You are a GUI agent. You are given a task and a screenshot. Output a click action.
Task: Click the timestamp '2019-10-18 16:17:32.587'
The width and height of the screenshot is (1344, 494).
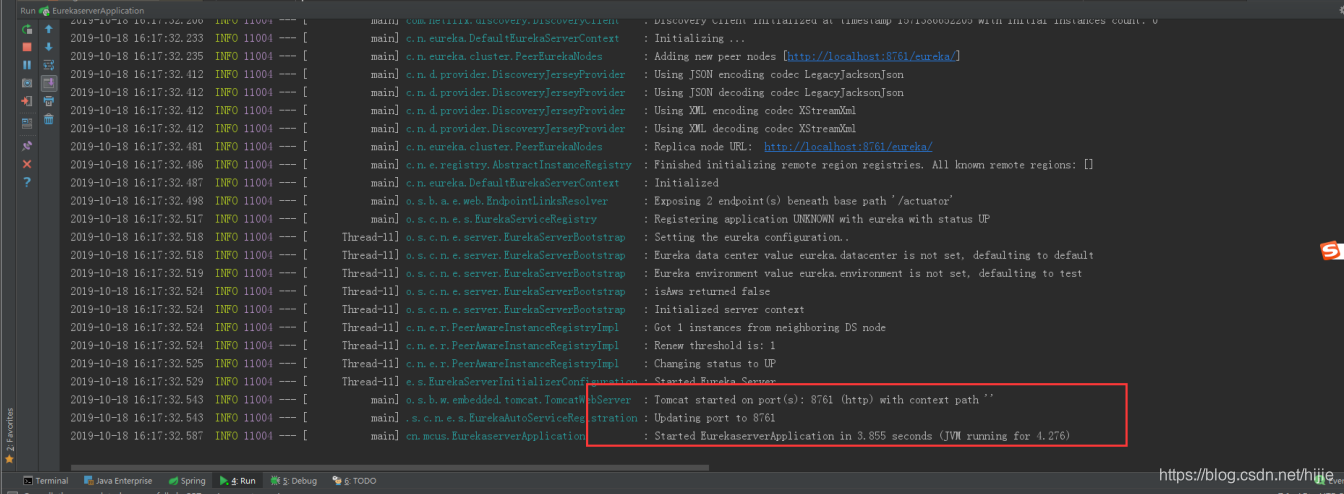pyautogui.click(x=136, y=436)
